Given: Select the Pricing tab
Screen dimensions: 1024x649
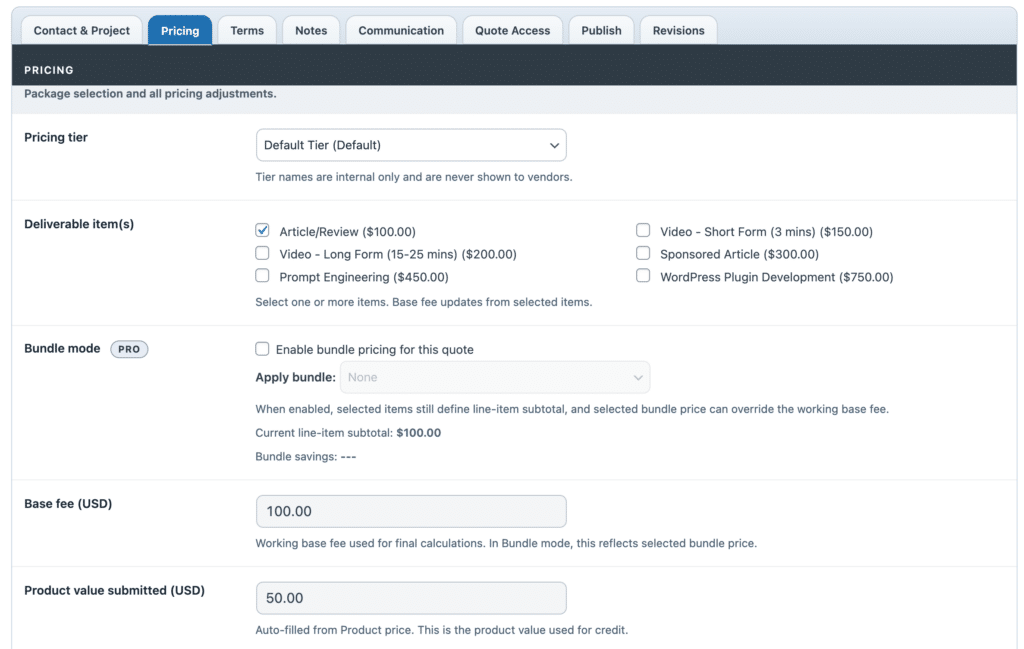Looking at the screenshot, I should click(180, 30).
